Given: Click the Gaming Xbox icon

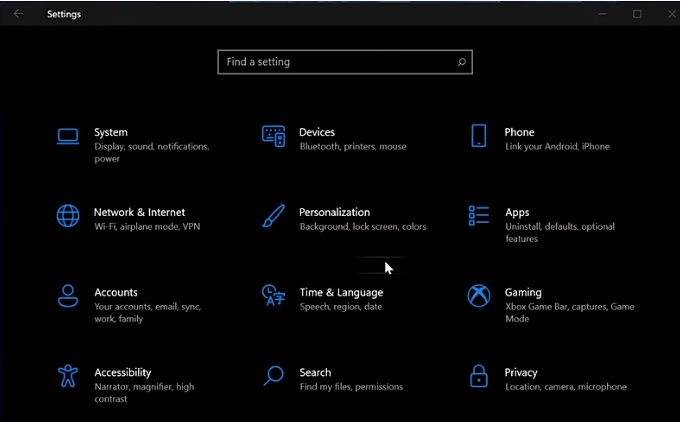Looking at the screenshot, I should [478, 296].
